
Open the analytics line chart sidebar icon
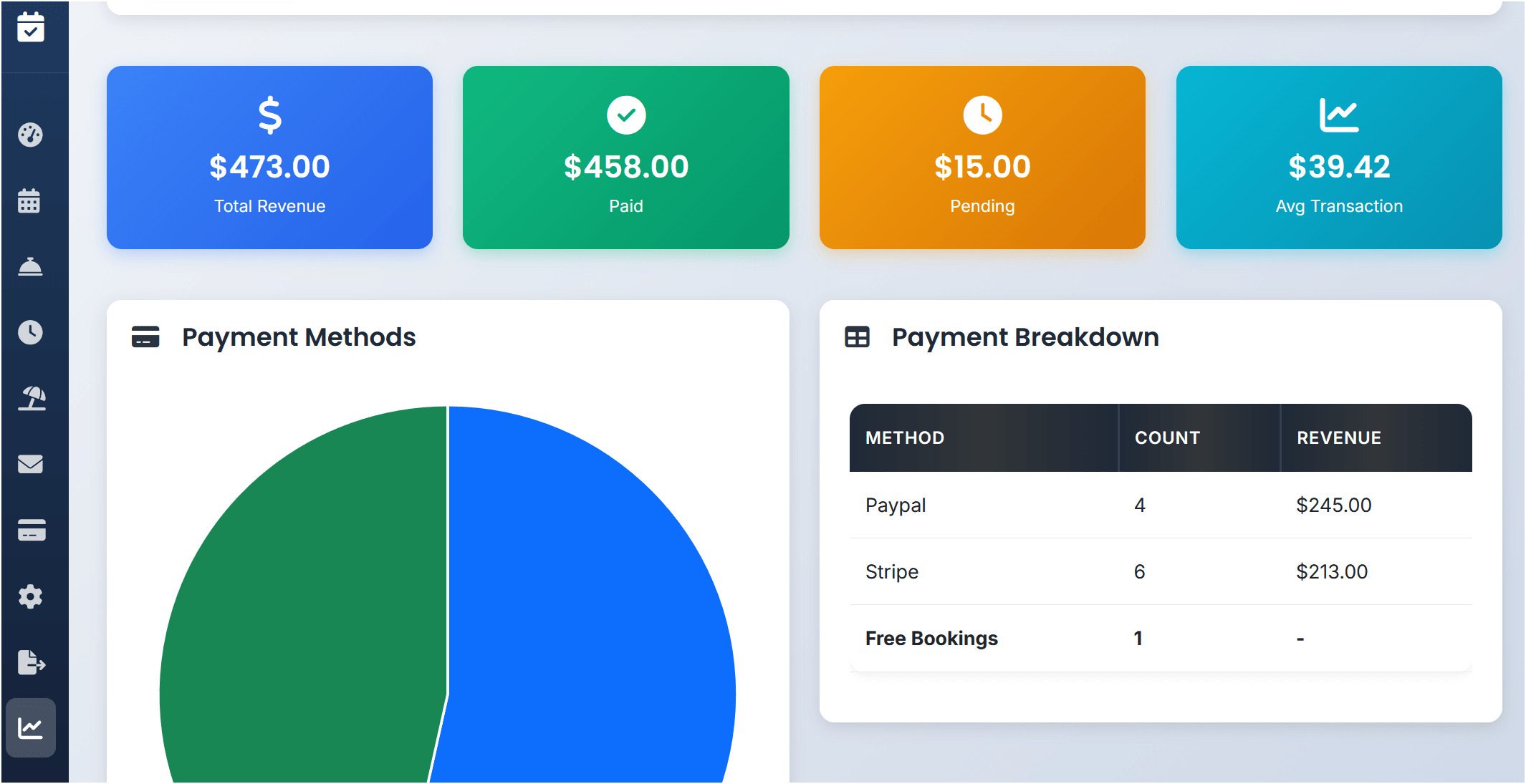point(31,728)
